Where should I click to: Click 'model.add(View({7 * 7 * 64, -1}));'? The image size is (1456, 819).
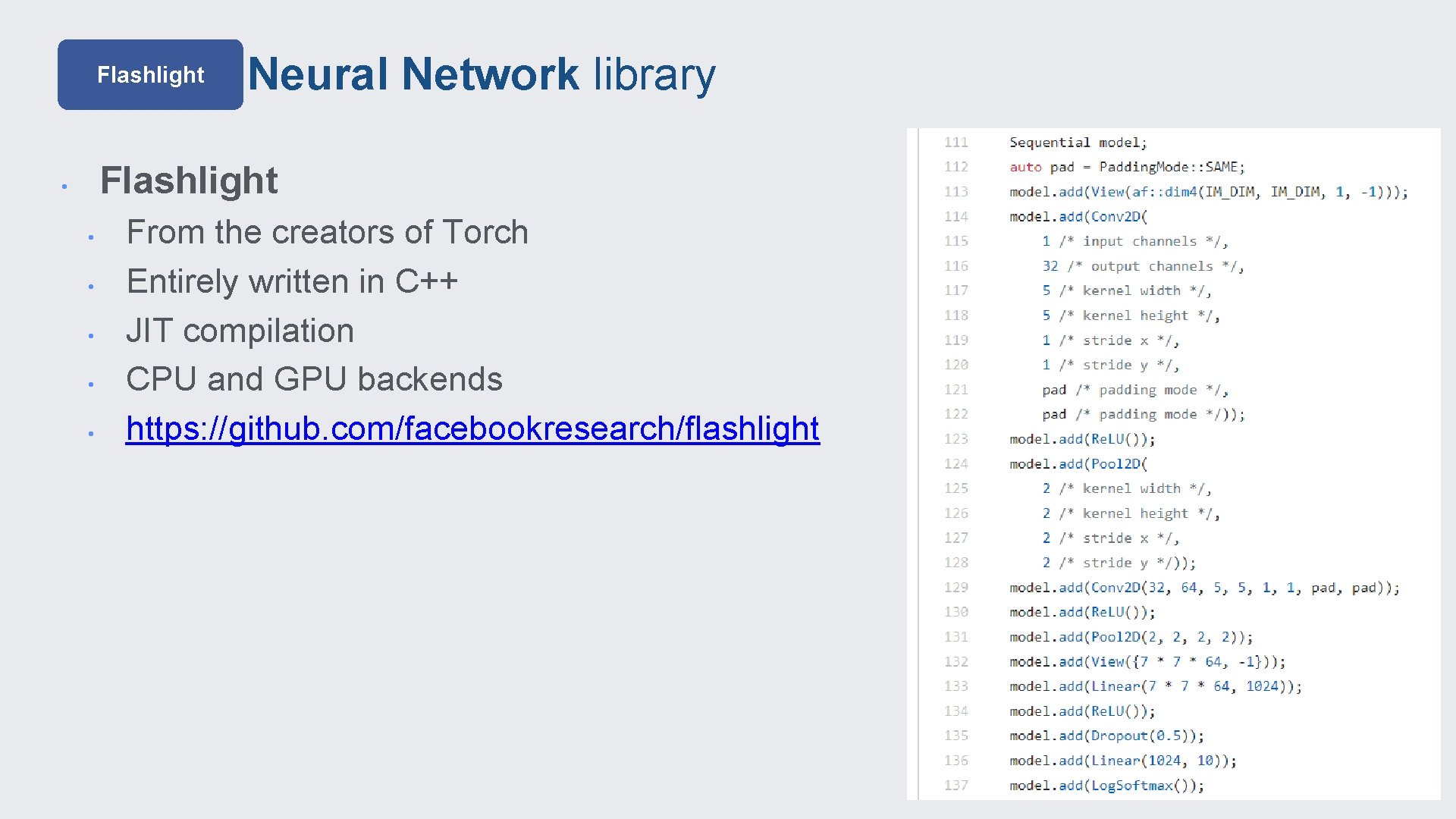tap(1147, 662)
